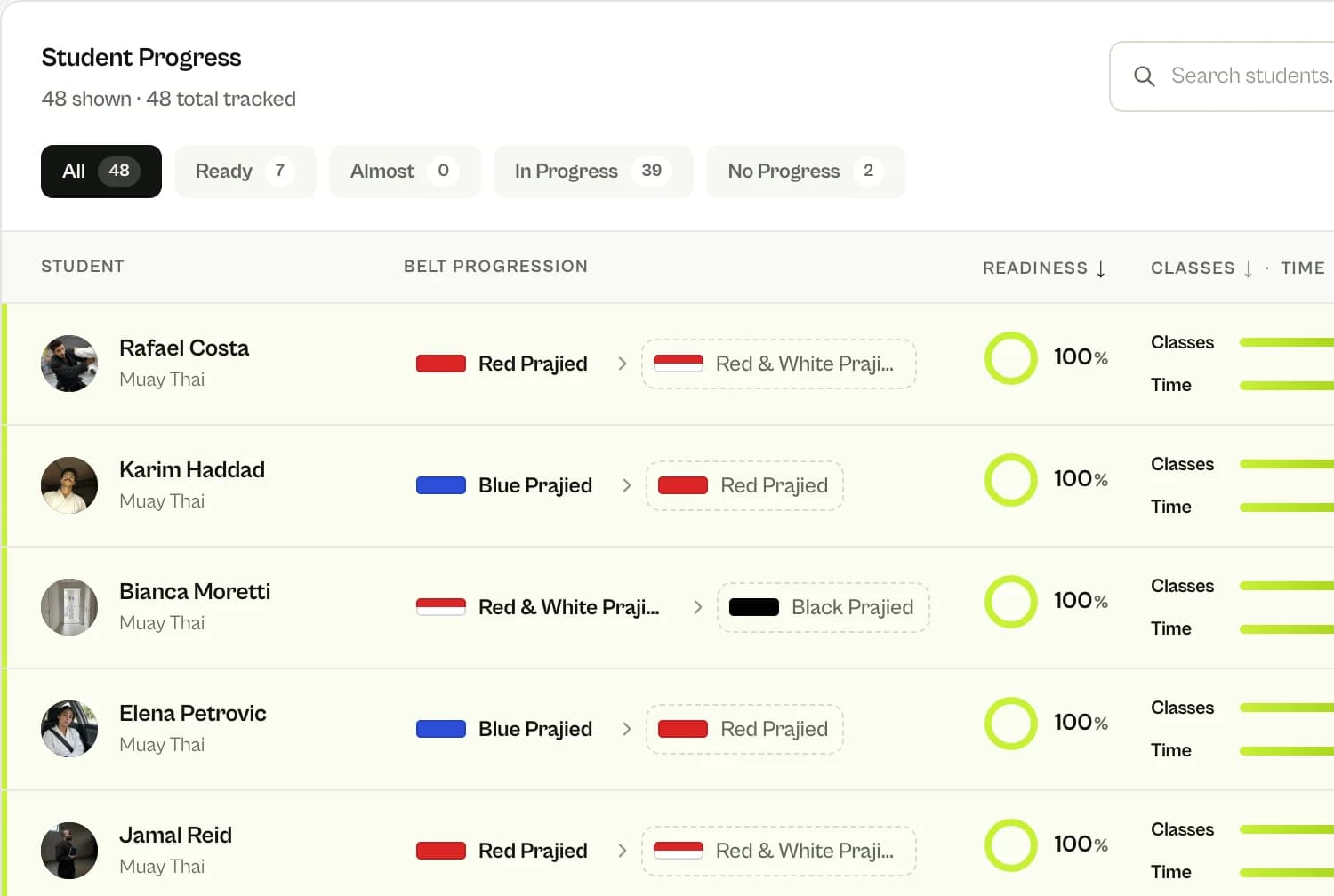Click Rafael Costa's red belt icon
Screen dimensions: 1334x896
[x=441, y=364]
